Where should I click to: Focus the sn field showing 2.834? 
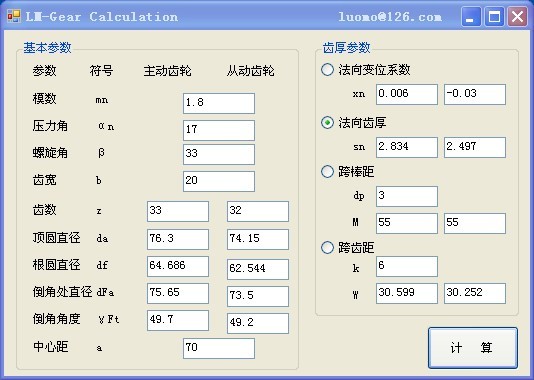407,147
